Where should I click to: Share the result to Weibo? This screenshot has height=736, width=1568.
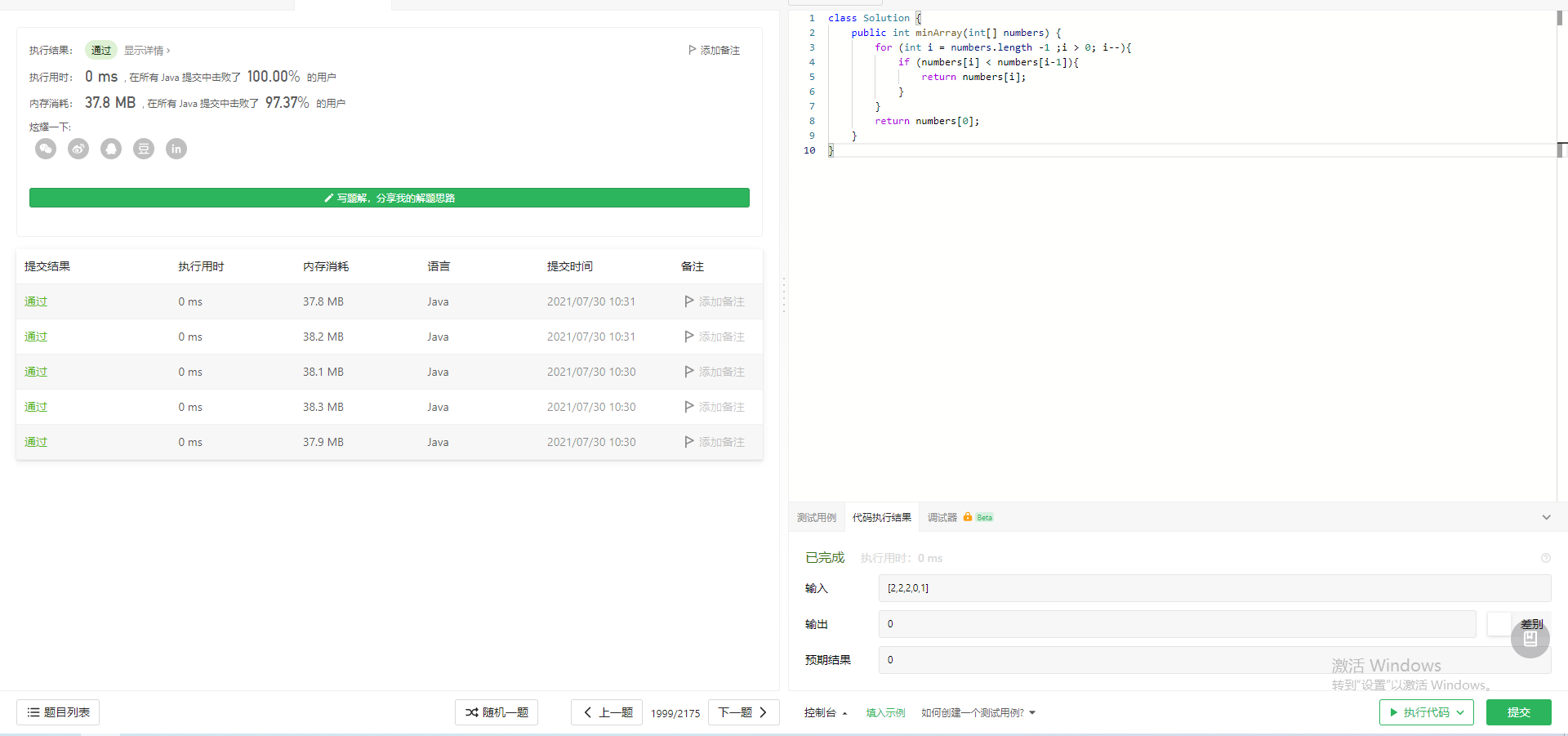(78, 149)
